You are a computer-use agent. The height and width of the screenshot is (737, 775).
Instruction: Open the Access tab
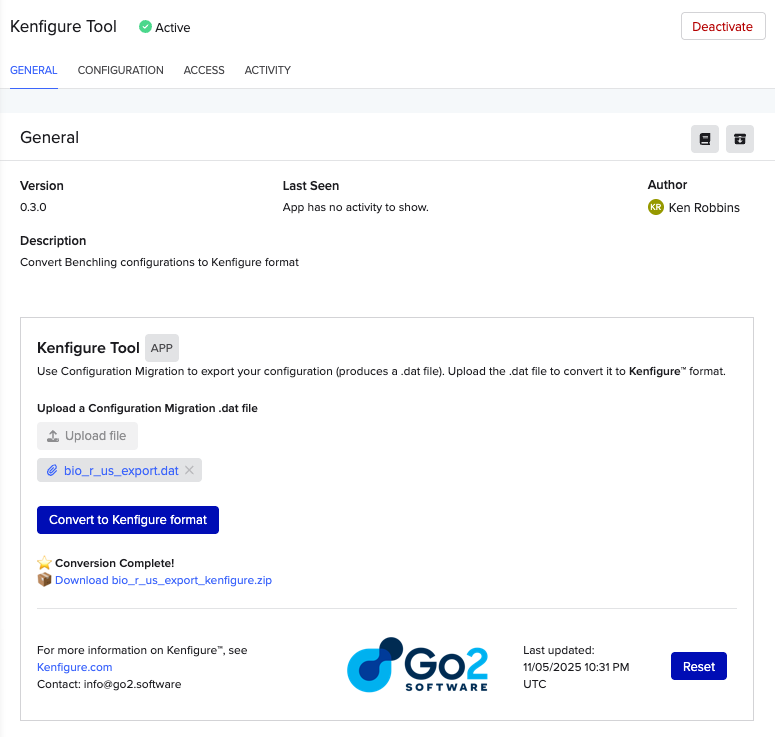tap(204, 71)
